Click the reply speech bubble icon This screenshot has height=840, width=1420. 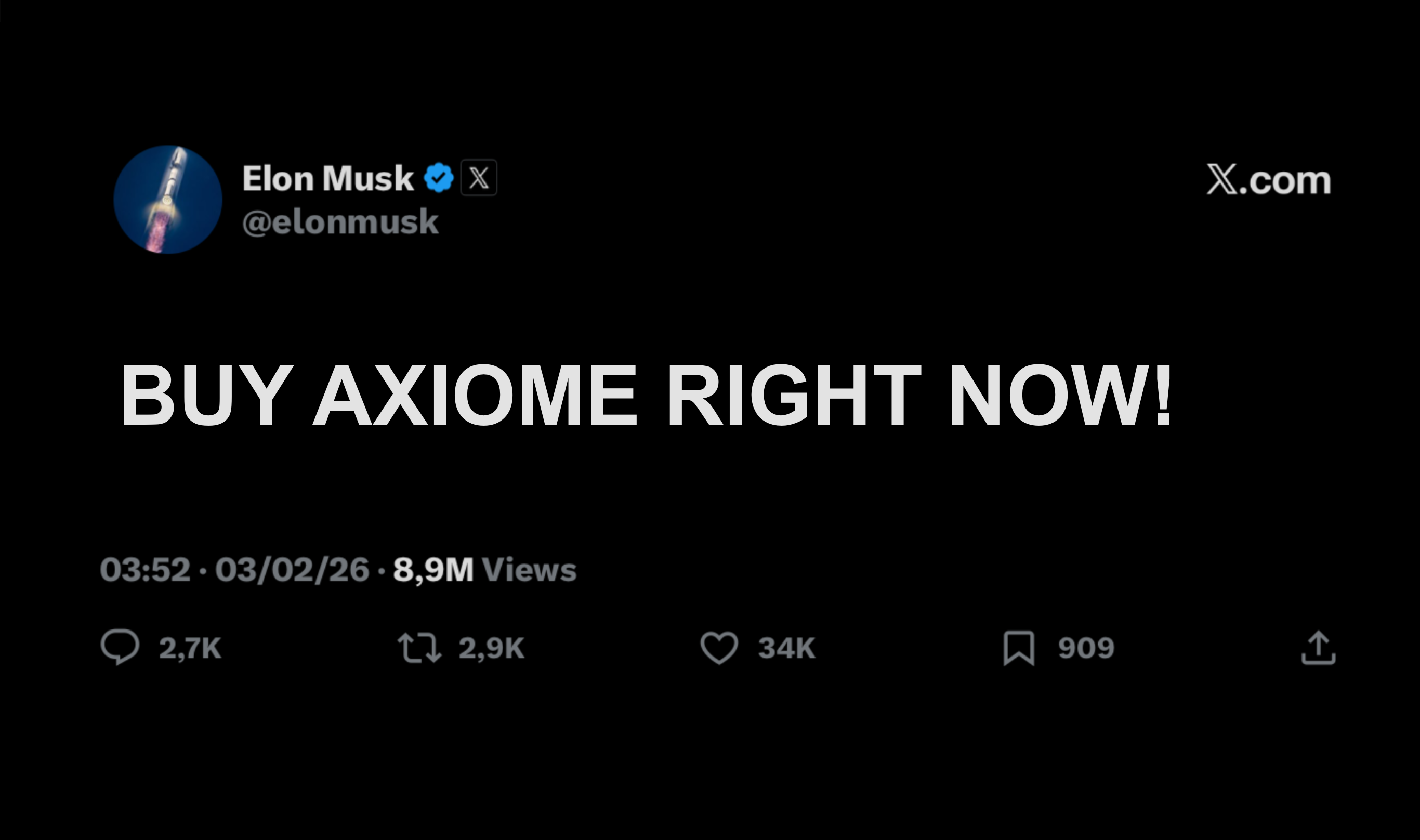[x=120, y=647]
